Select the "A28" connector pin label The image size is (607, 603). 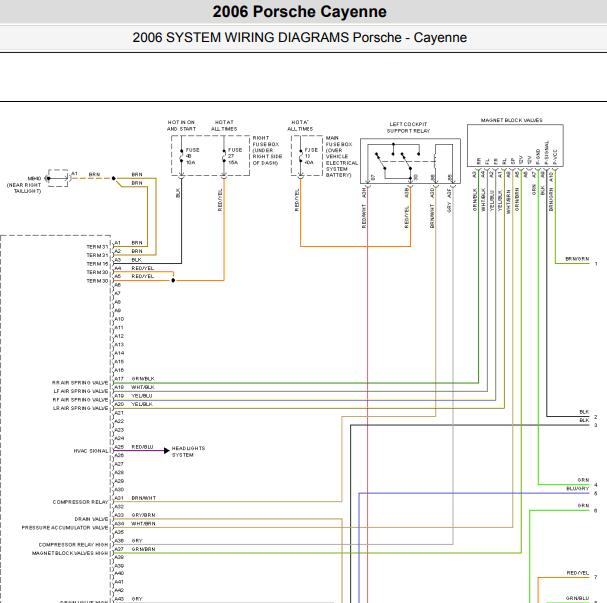[x=119, y=473]
